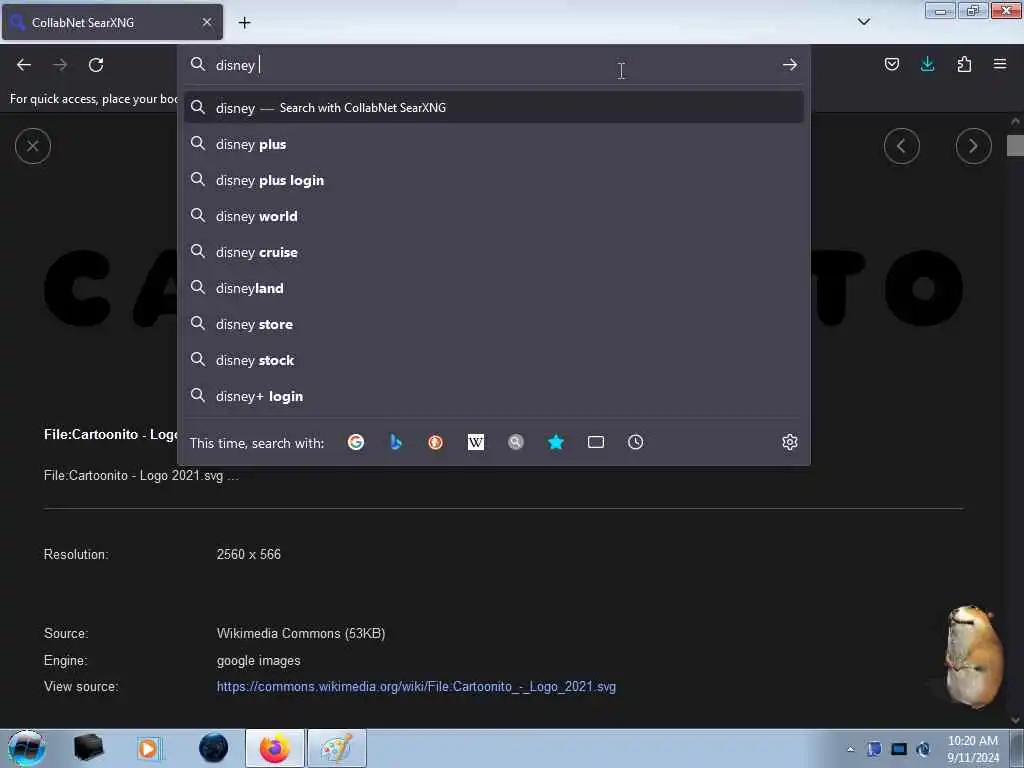Click the page vertical scrollbar thumb
The width and height of the screenshot is (1024, 768).
coord(1015,145)
